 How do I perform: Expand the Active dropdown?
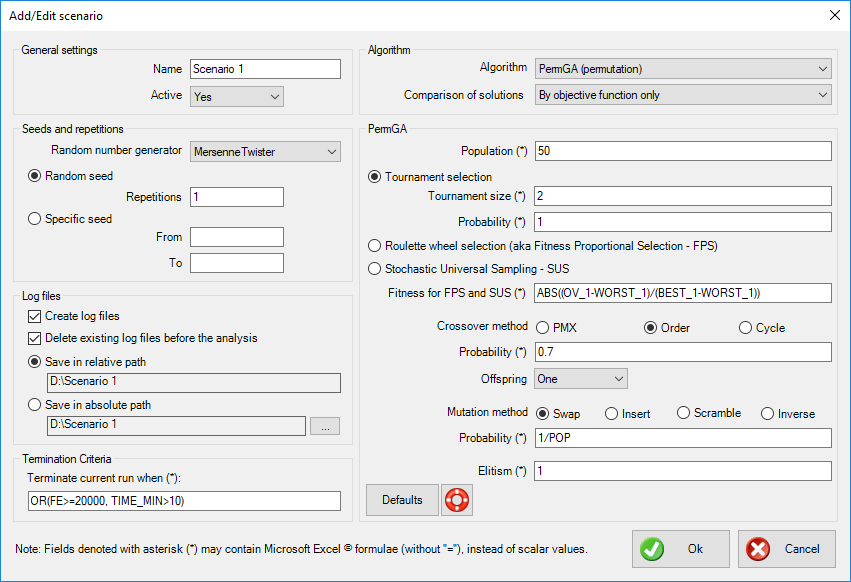point(237,96)
